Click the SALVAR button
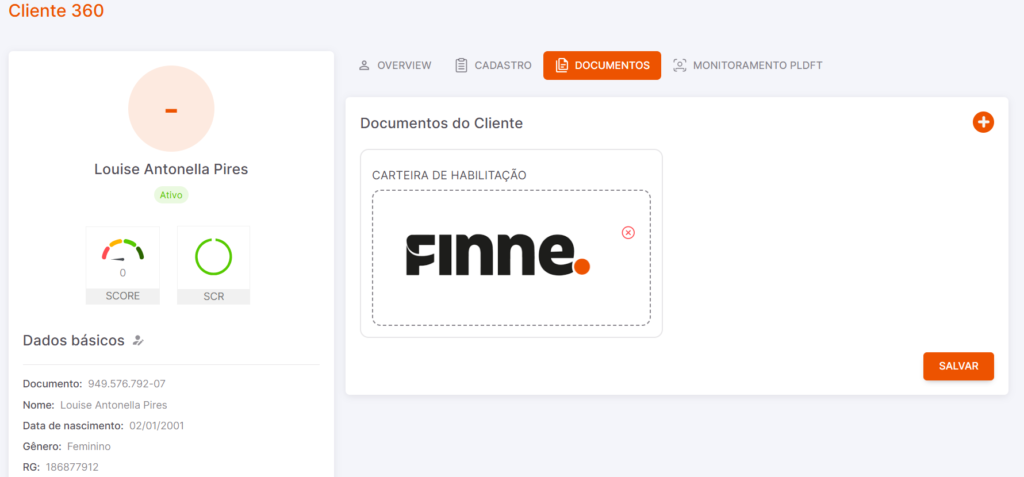 (958, 366)
